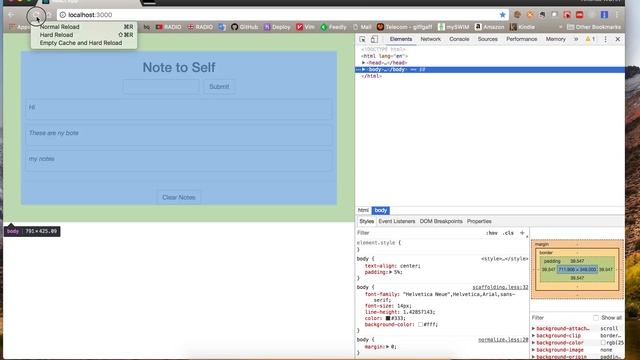Toggle the device toolbar icon

[x=374, y=39]
